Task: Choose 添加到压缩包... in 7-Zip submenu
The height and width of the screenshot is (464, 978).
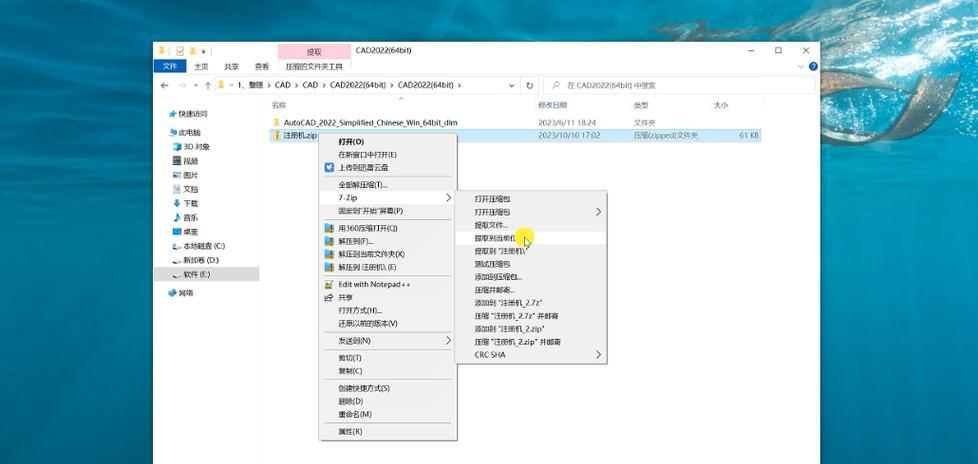Action: pos(498,277)
